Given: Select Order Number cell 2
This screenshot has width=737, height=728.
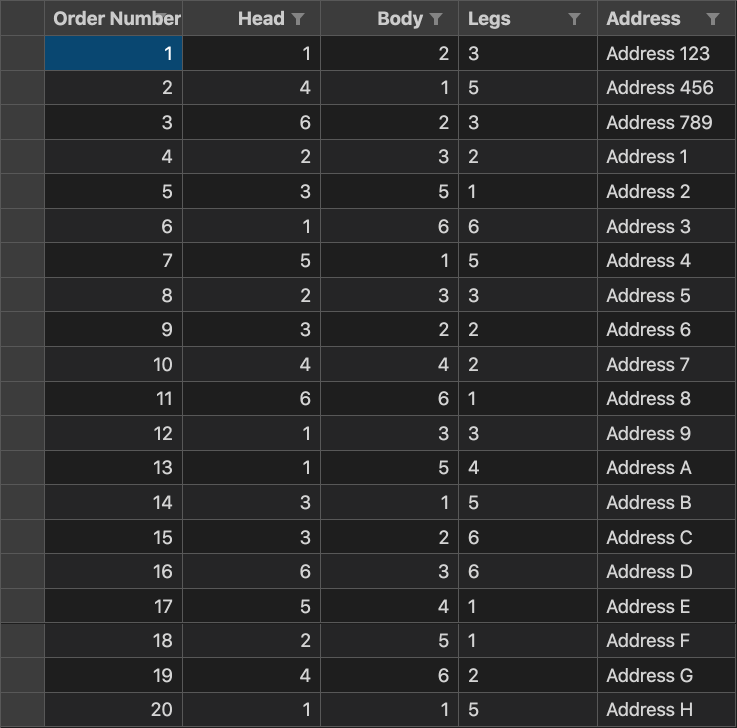Looking at the screenshot, I should coord(114,87).
